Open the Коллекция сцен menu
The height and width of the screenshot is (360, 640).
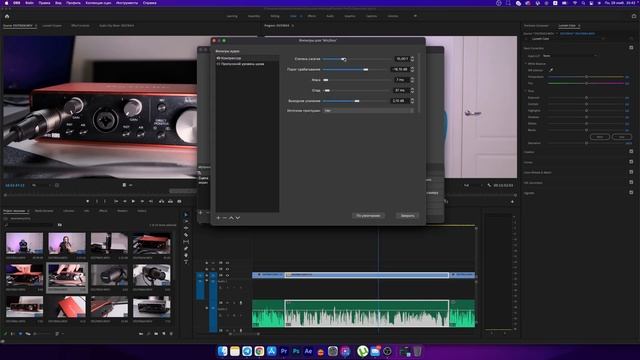coord(98,3)
